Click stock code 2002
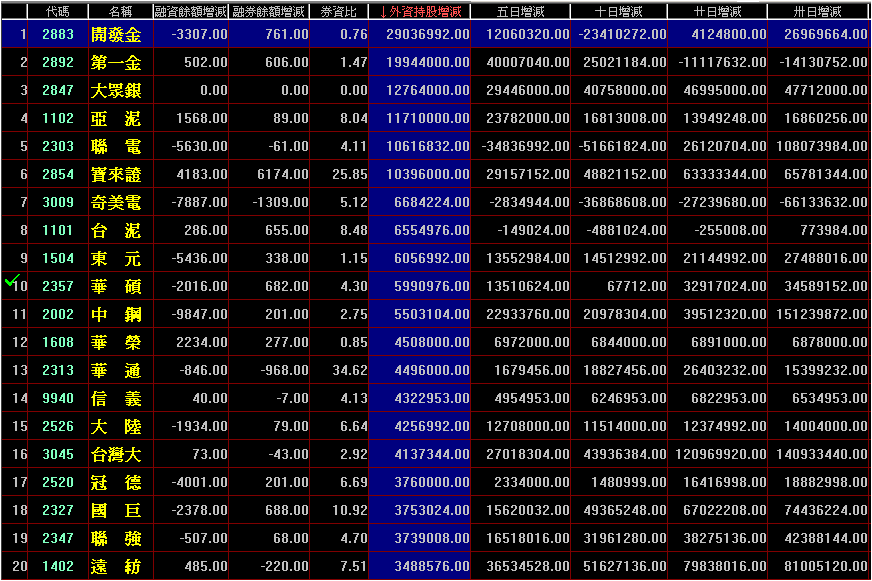This screenshot has width=872, height=581. click(x=58, y=314)
